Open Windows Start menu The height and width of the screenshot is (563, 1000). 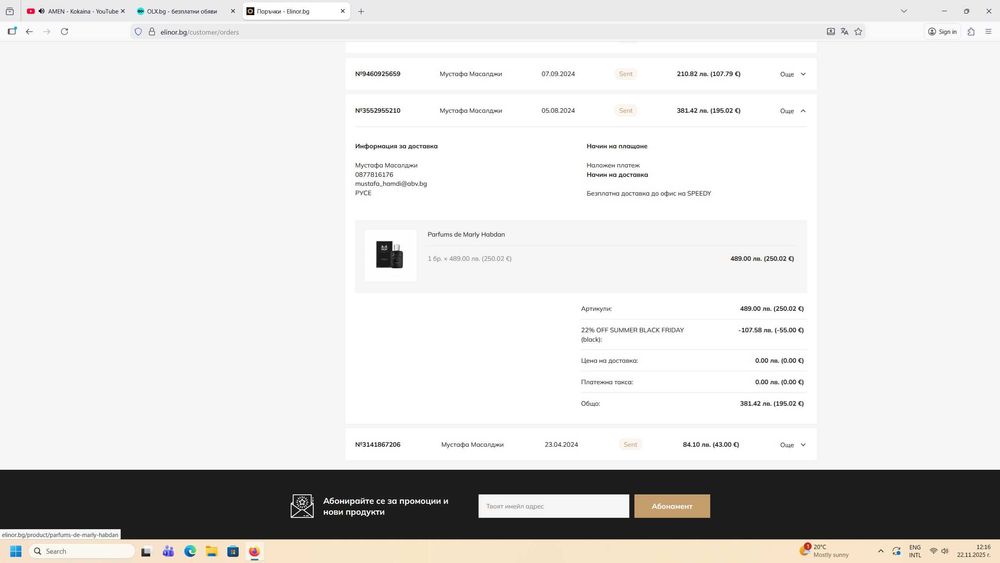click(x=15, y=552)
